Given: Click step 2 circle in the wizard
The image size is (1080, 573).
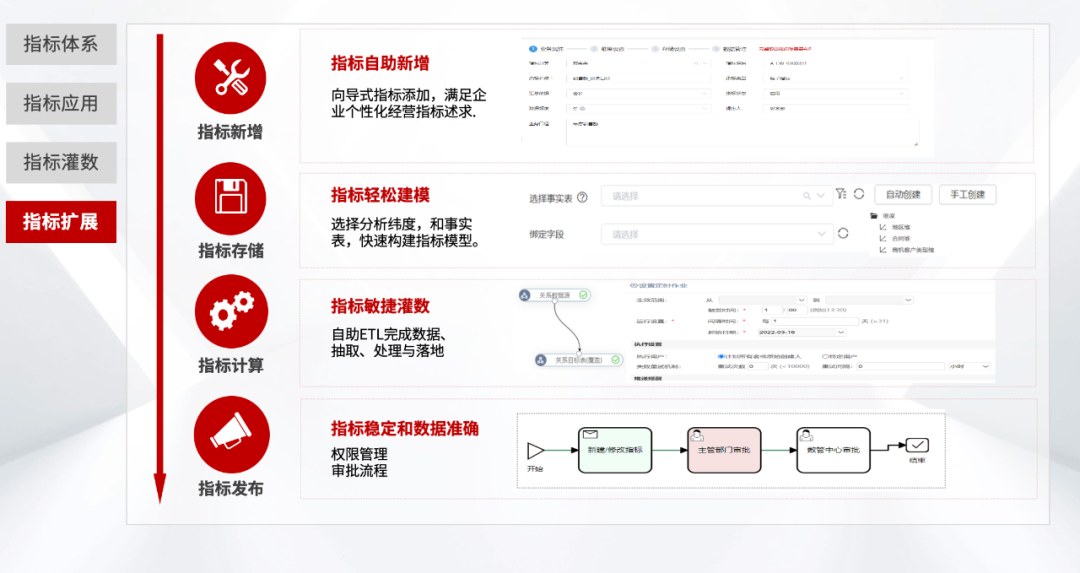Looking at the screenshot, I should [x=594, y=49].
